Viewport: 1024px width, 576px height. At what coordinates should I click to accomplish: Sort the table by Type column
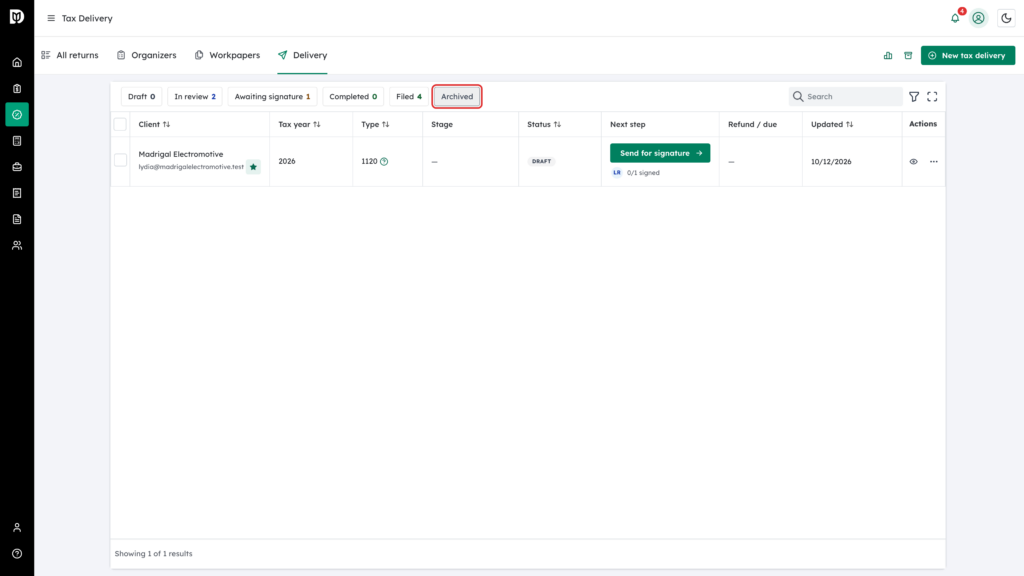tap(375, 124)
